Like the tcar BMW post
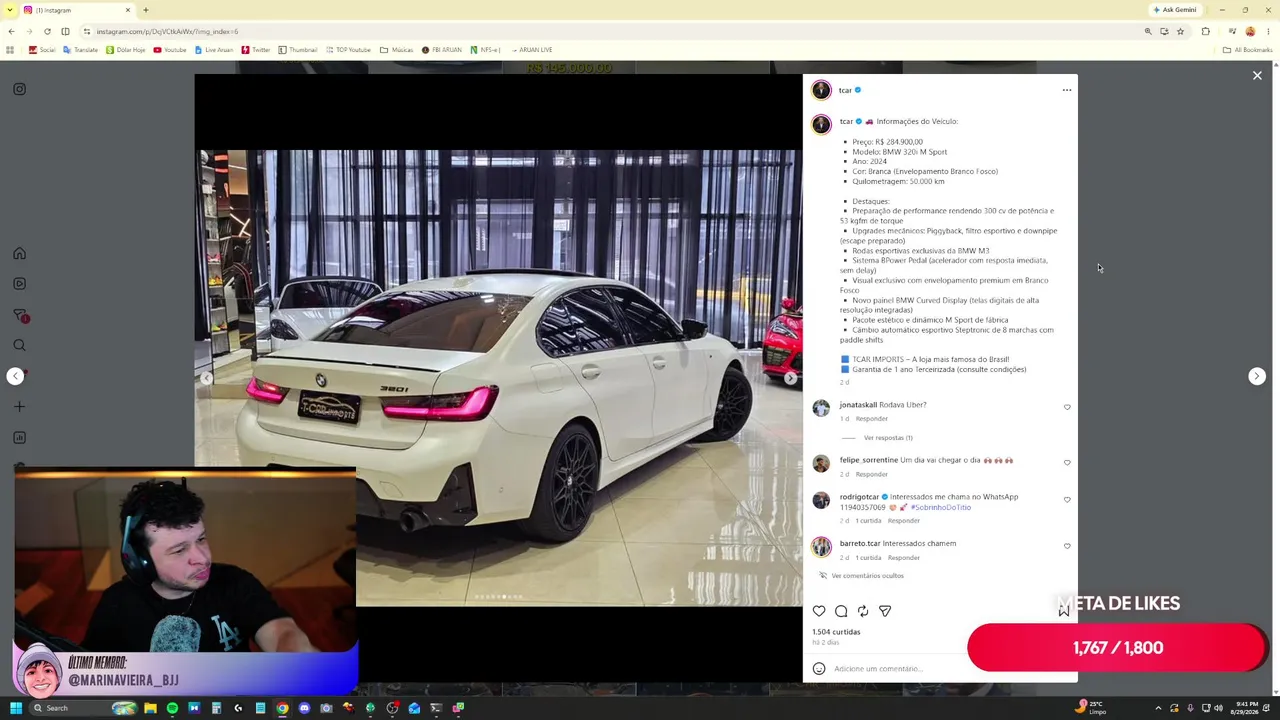1280x720 pixels. (819, 611)
